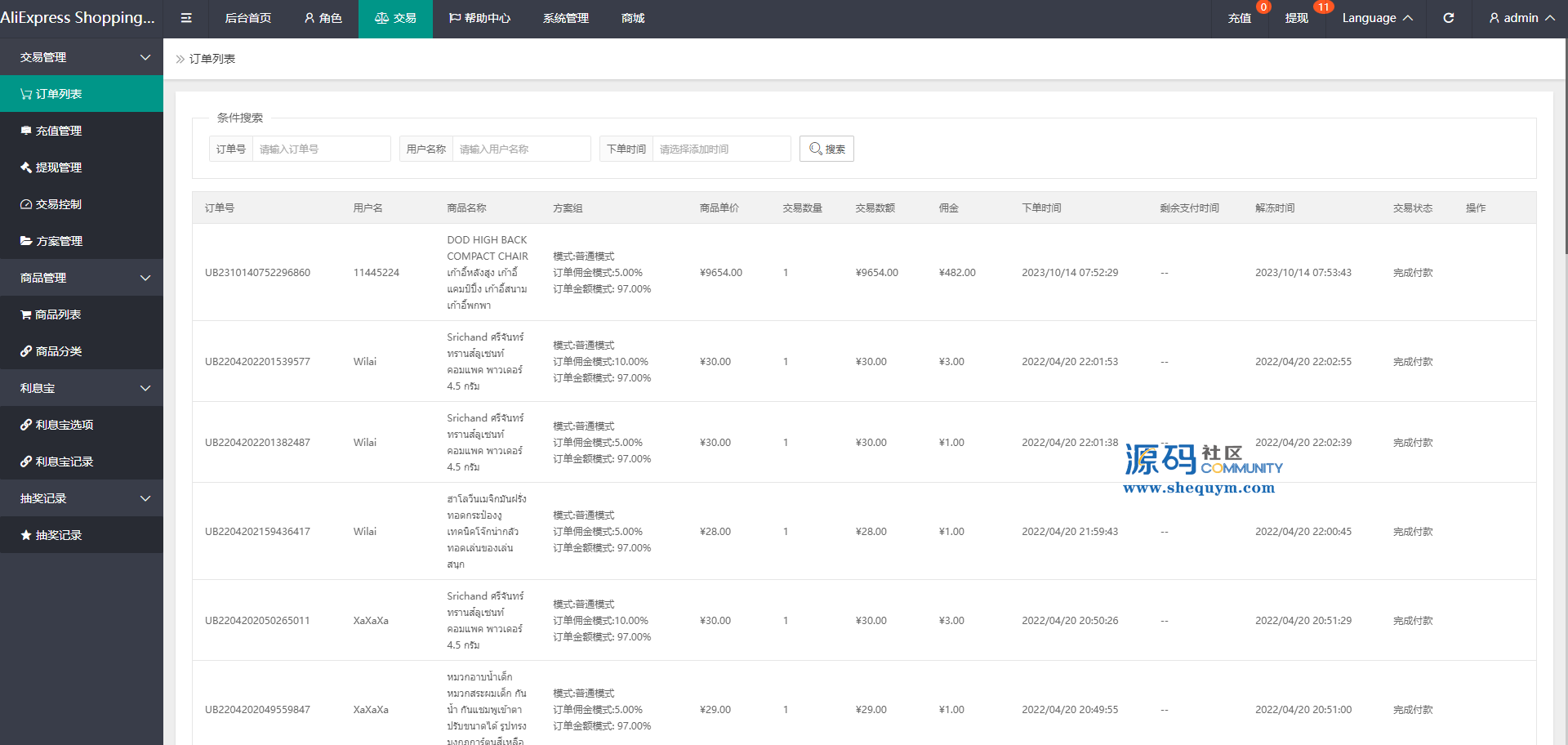Click order number UB2204202049559847
The width and height of the screenshot is (1568, 745).
coord(257,710)
